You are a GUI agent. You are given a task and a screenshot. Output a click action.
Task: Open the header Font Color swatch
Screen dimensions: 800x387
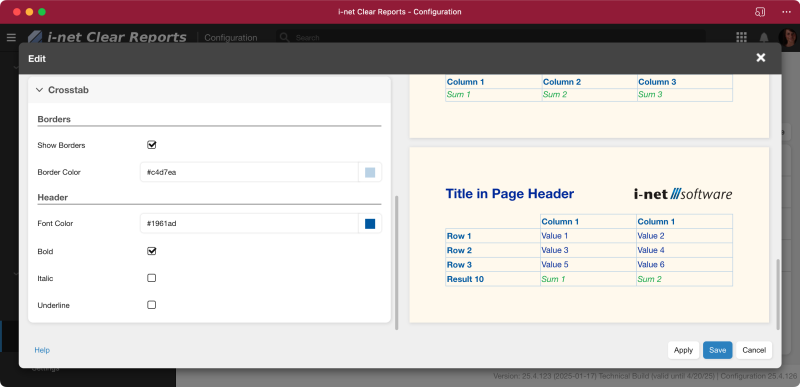click(370, 223)
